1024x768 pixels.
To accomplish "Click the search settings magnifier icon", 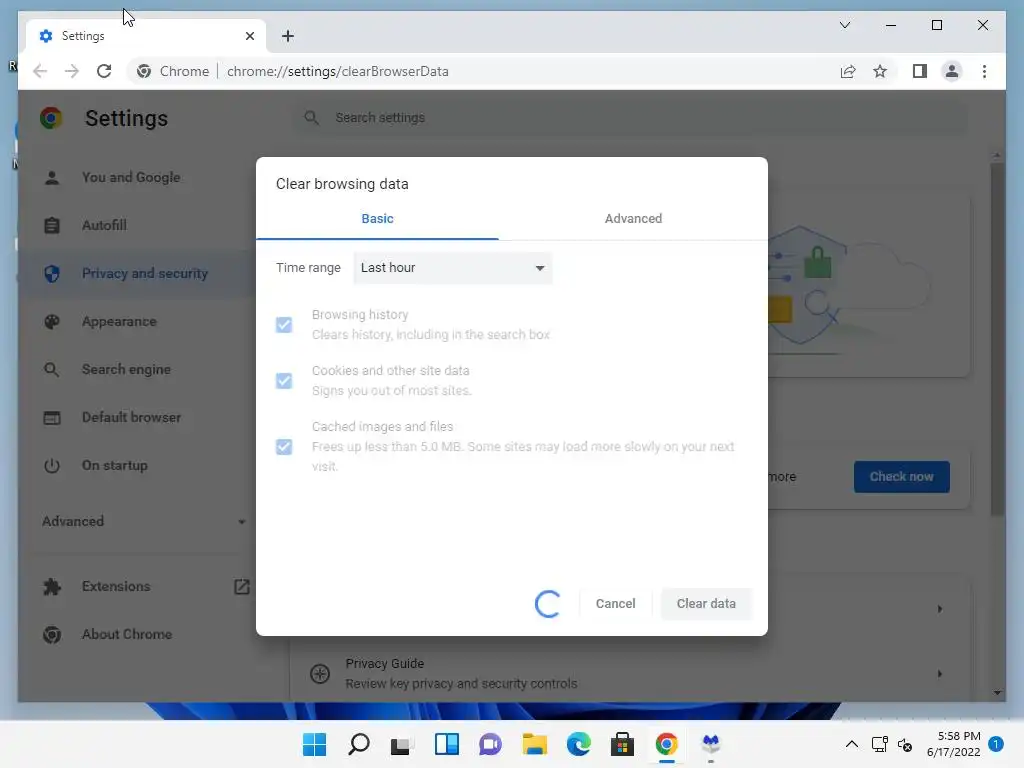I will point(312,118).
